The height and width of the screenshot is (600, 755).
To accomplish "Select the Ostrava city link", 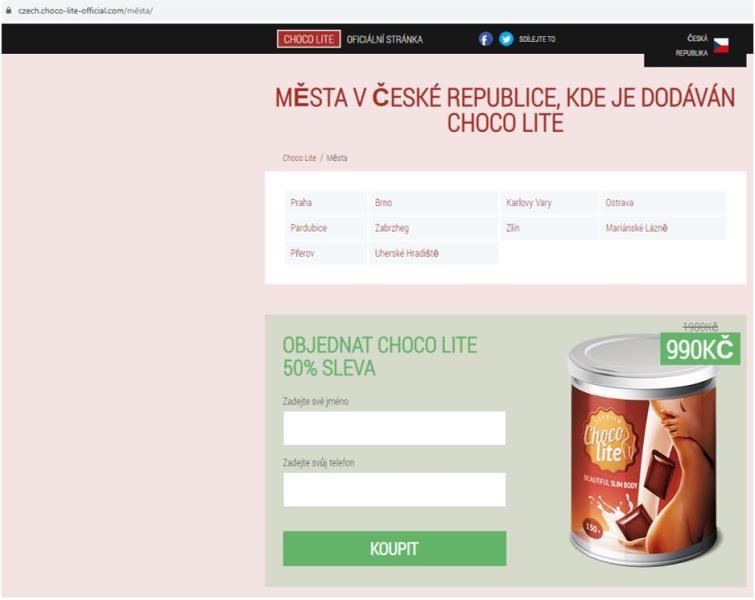I will (619, 203).
